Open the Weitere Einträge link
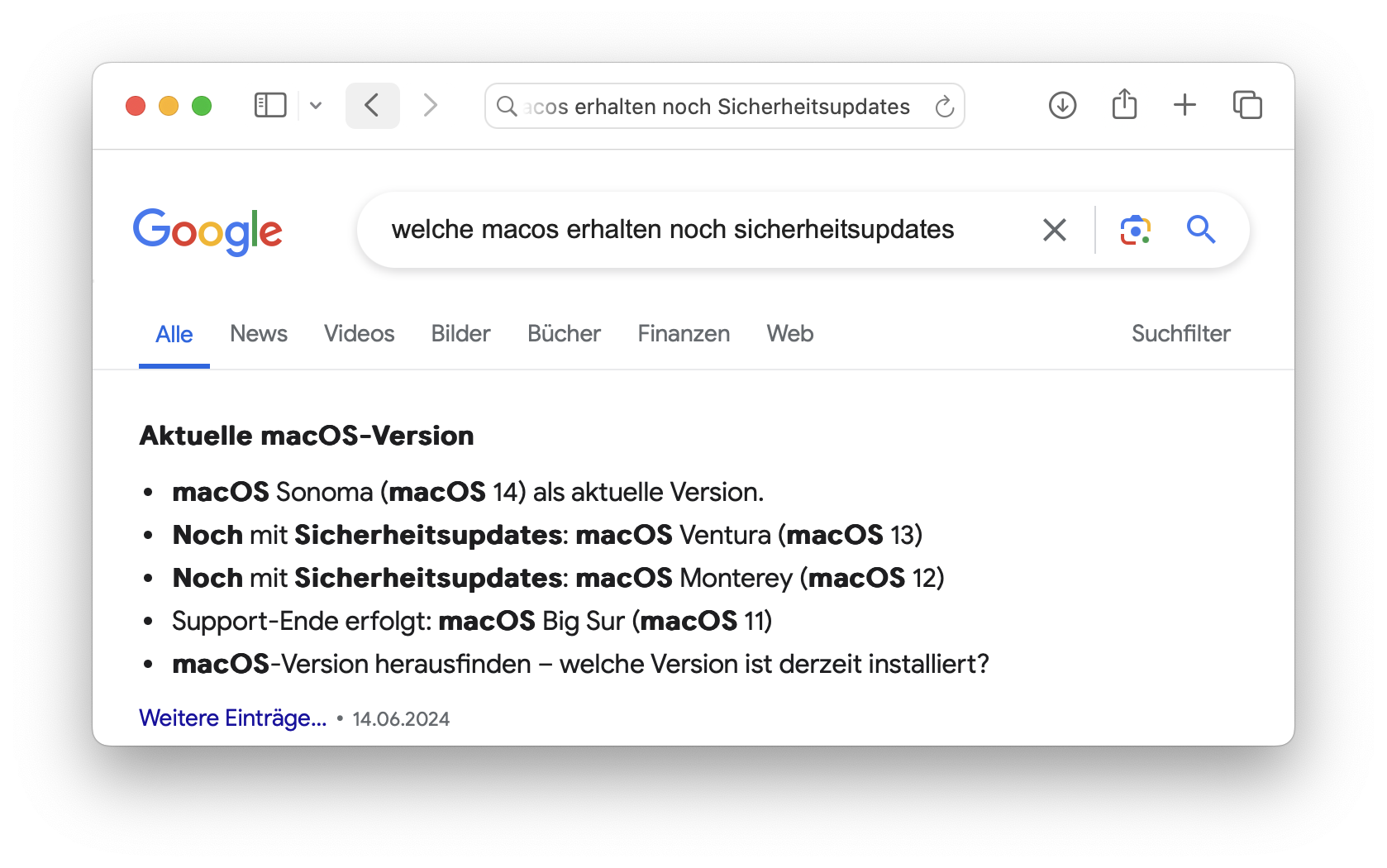 (233, 718)
